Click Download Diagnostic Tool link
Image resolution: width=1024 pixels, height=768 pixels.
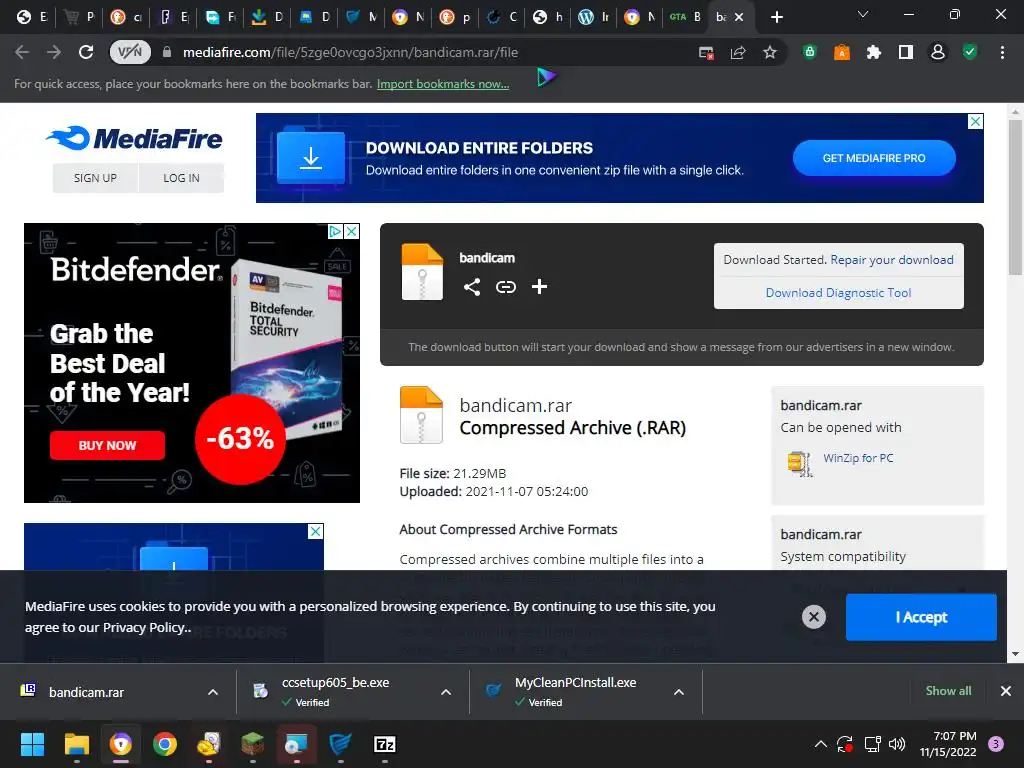click(839, 293)
